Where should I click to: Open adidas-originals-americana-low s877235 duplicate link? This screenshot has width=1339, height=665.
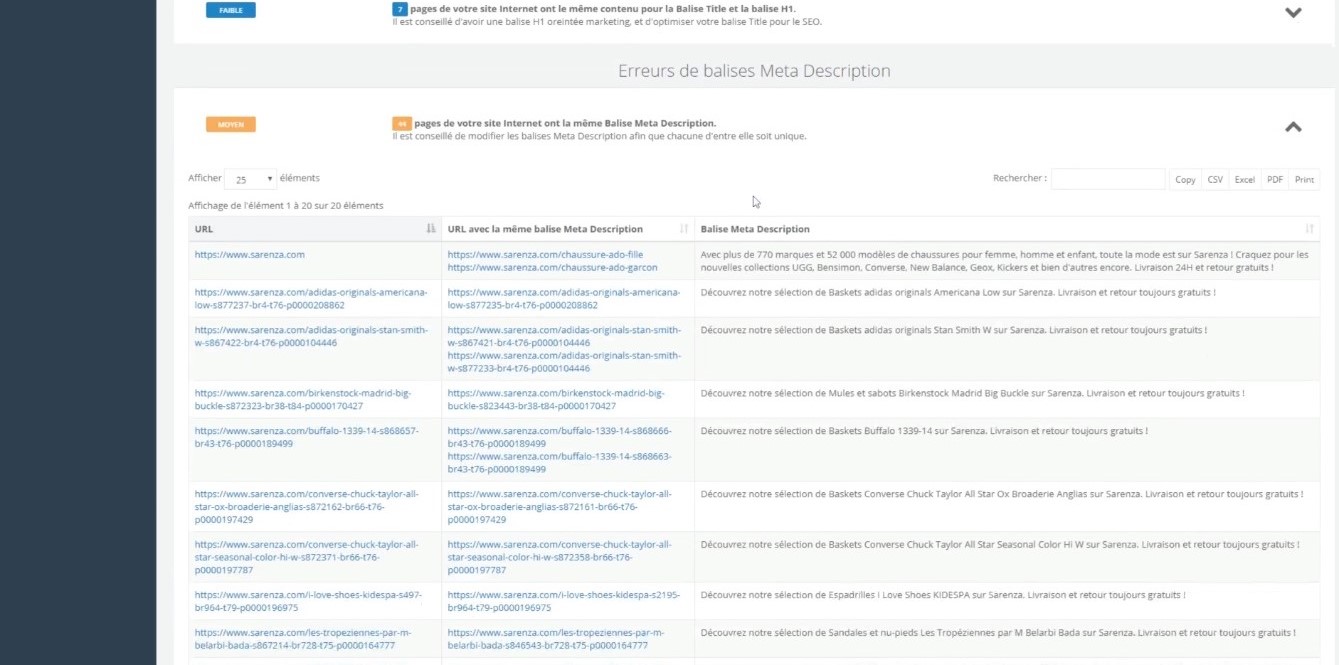pyautogui.click(x=564, y=298)
